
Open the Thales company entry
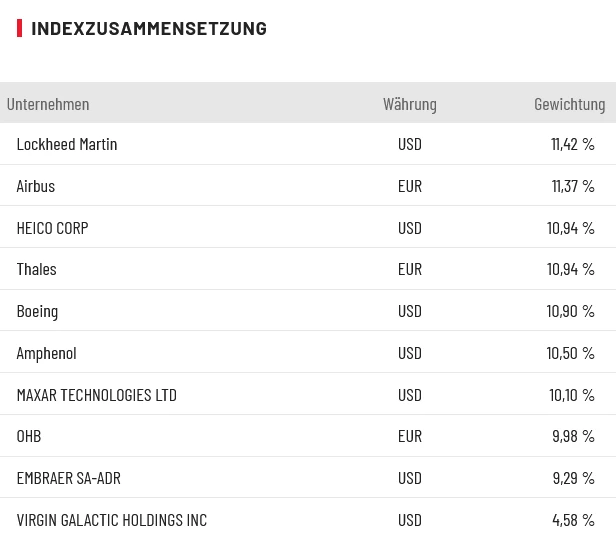(x=37, y=269)
